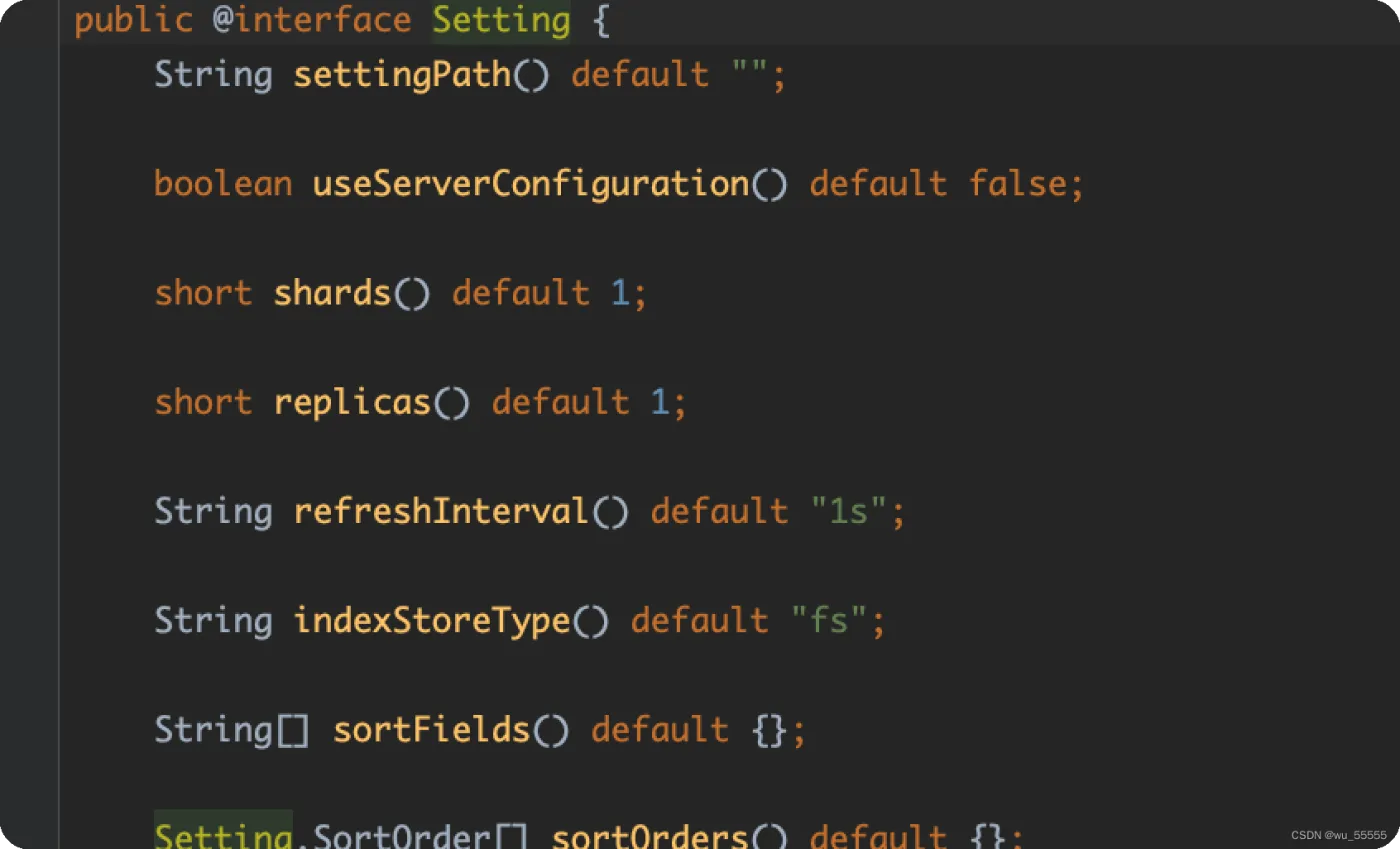Click the @interface keyword

click(x=312, y=21)
